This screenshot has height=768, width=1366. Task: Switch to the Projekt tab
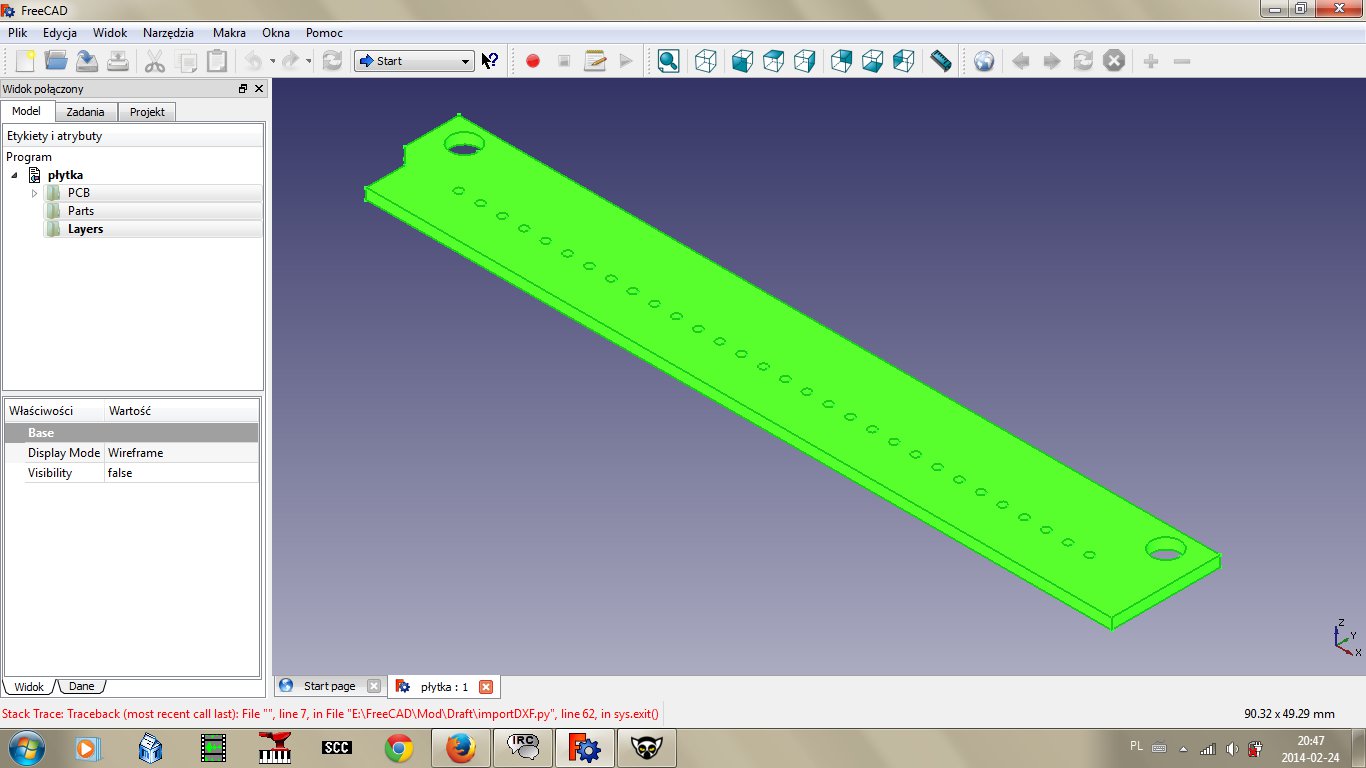pos(147,112)
